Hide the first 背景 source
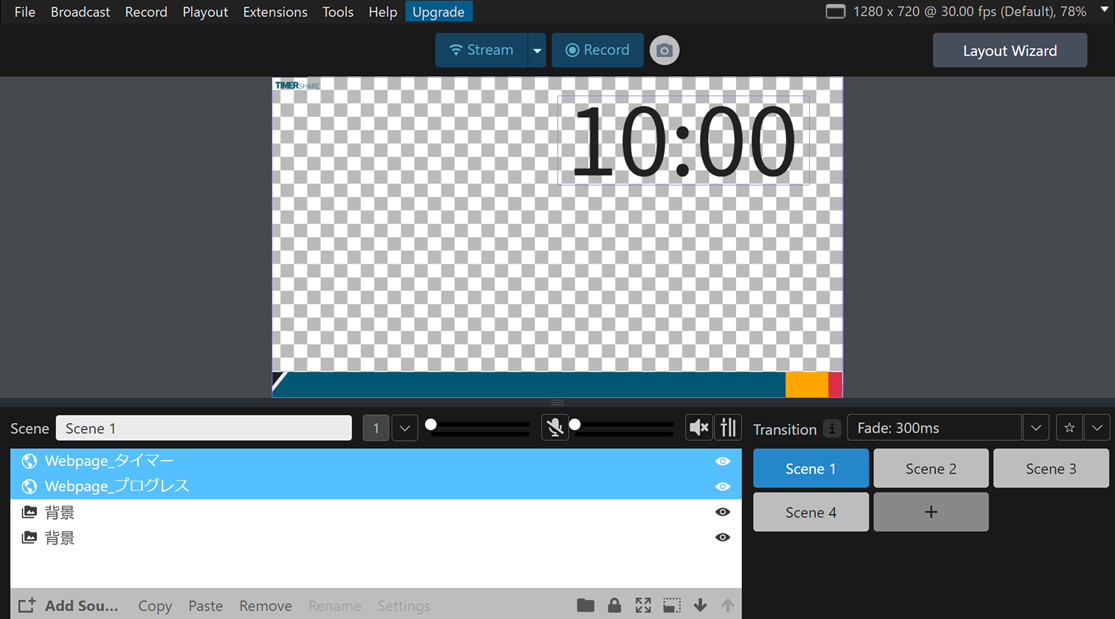 [723, 512]
